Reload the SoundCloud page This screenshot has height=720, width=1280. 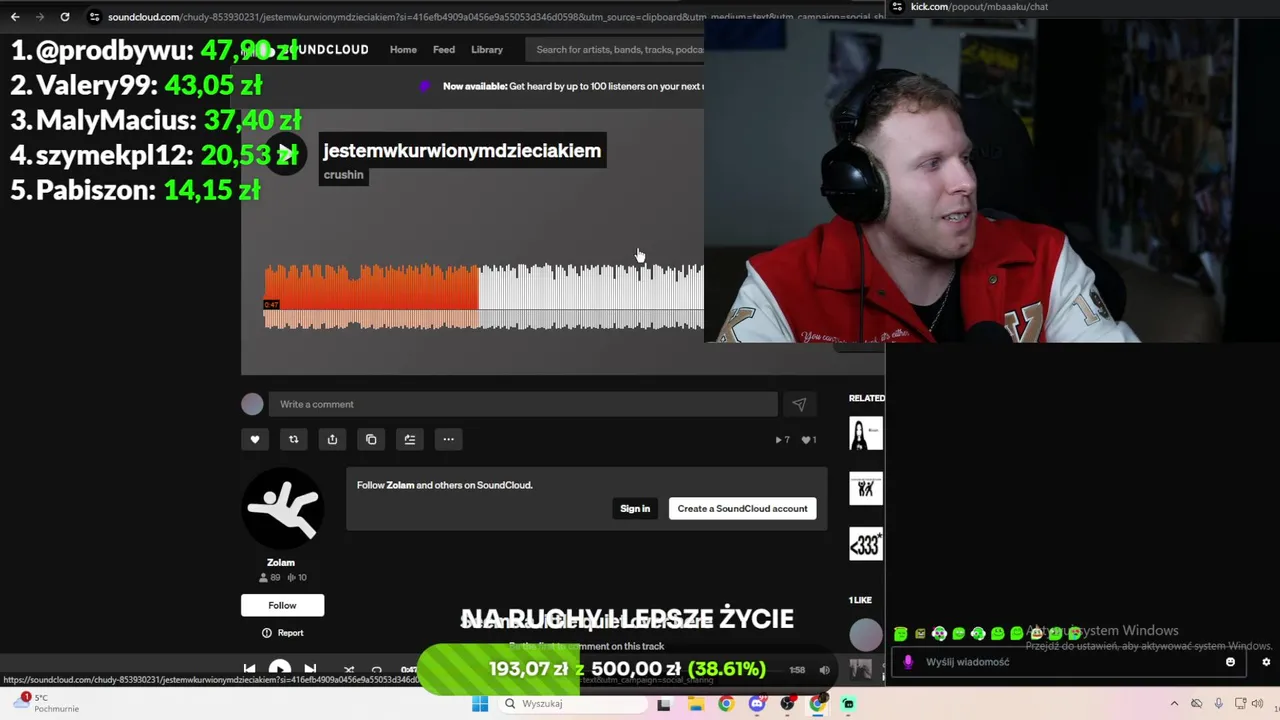click(65, 17)
